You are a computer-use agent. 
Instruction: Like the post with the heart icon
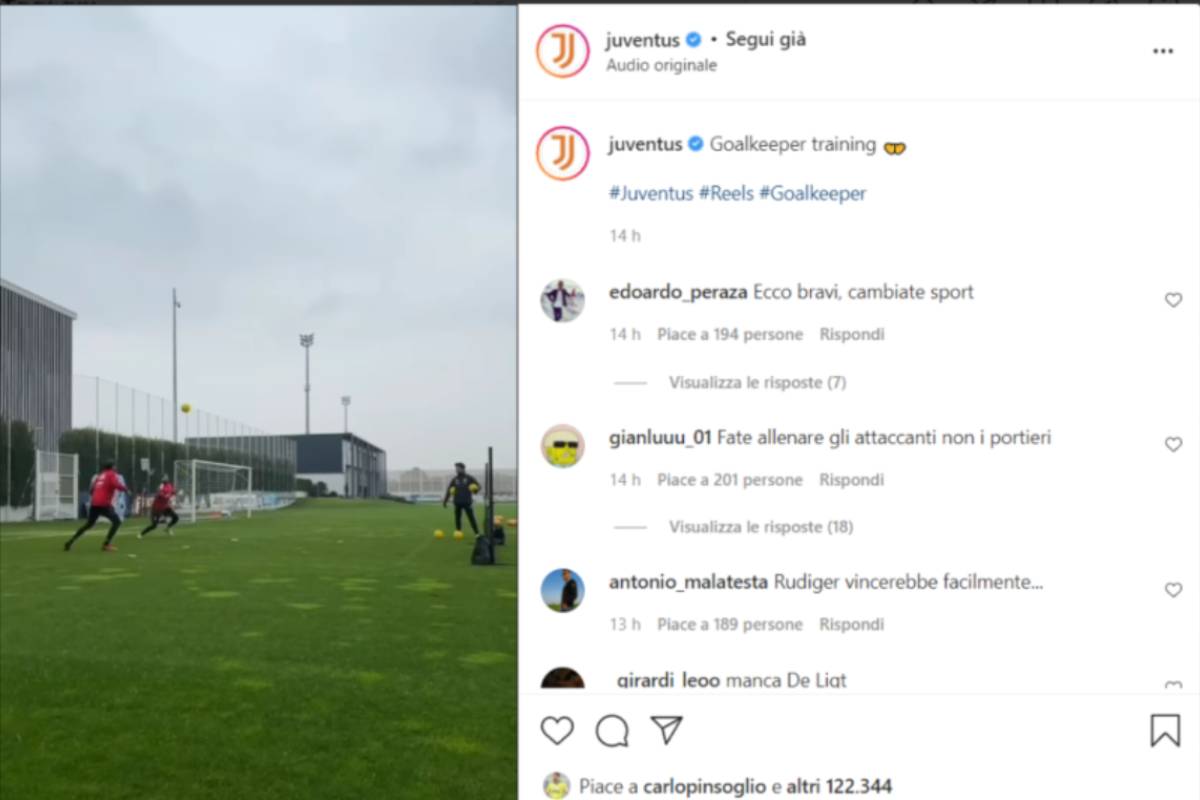[x=557, y=731]
